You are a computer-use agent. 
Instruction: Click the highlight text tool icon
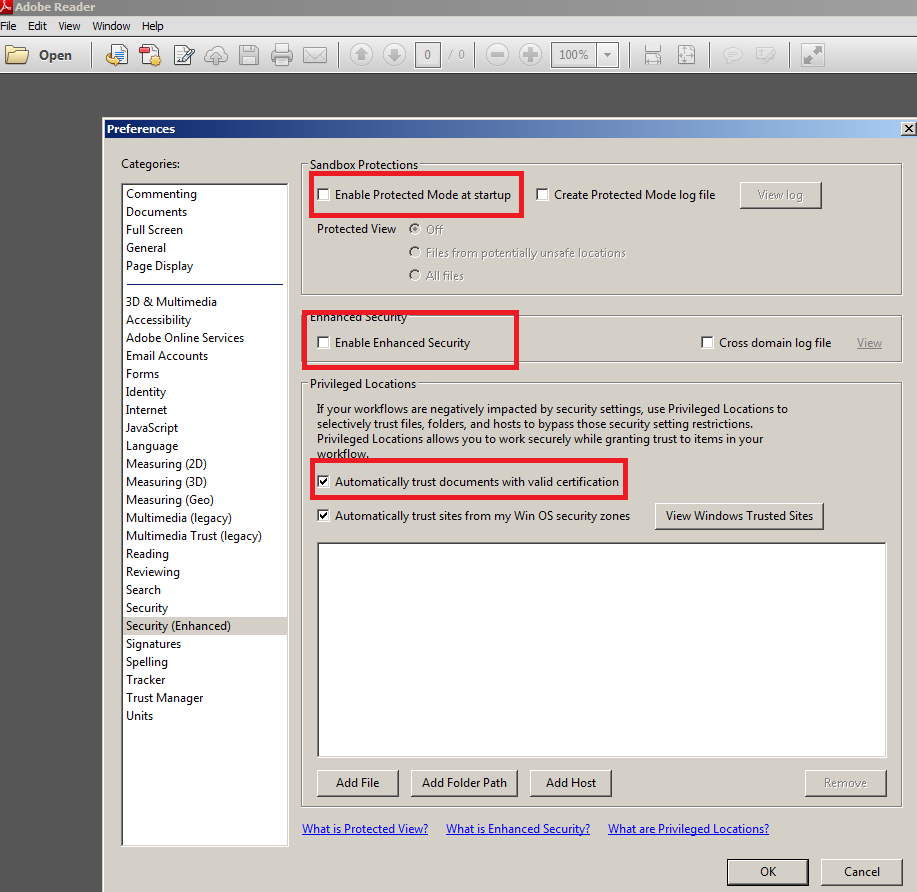coord(766,56)
